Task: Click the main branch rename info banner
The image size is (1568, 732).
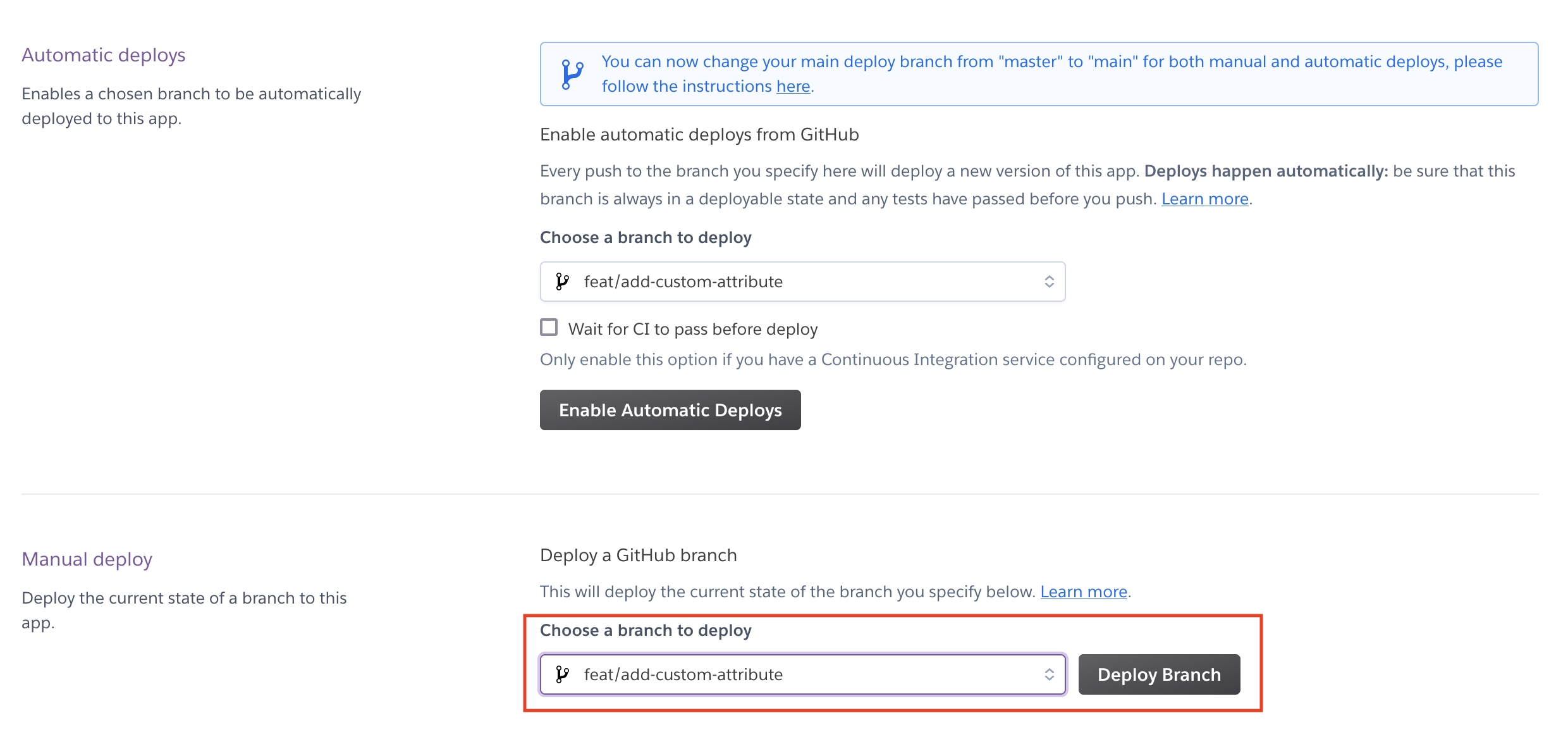Action: point(1039,74)
